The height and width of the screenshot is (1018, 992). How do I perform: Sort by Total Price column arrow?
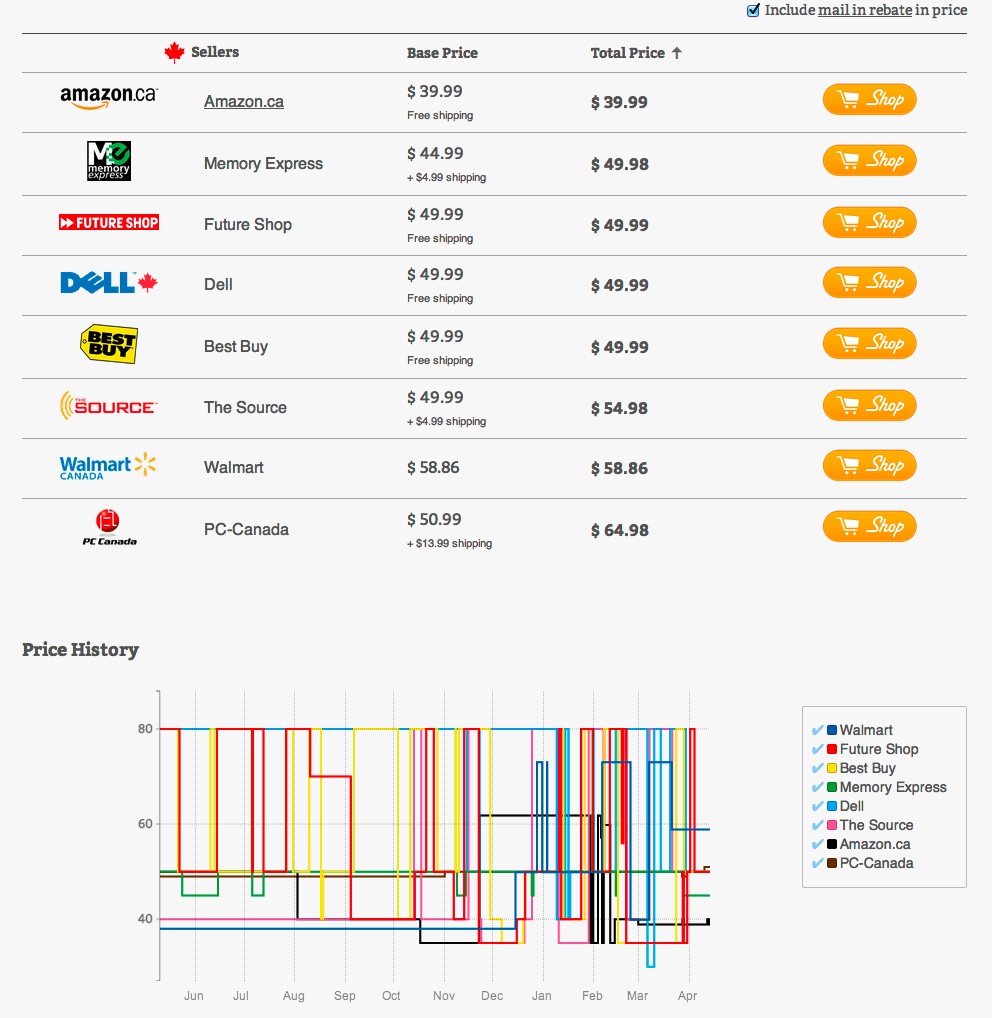[x=677, y=53]
